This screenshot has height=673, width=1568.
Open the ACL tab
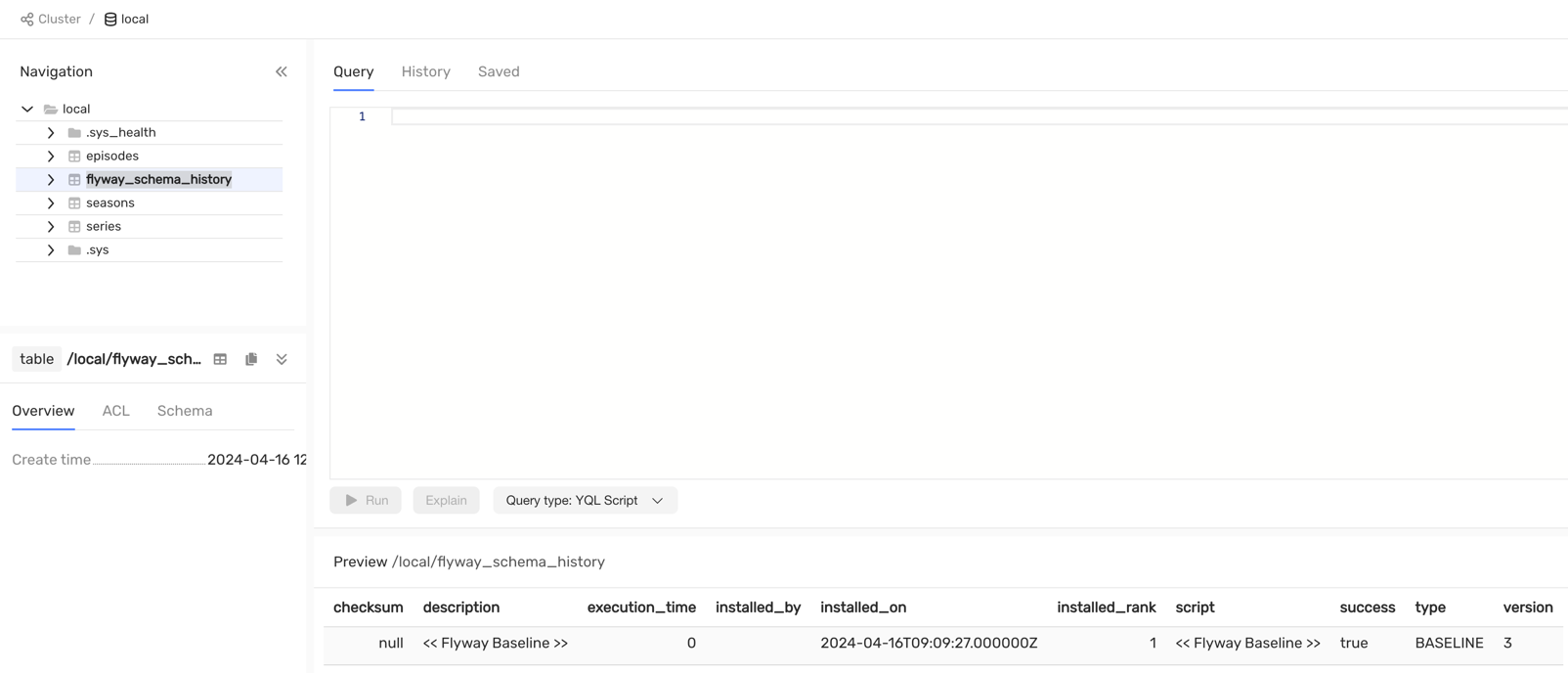tap(115, 411)
